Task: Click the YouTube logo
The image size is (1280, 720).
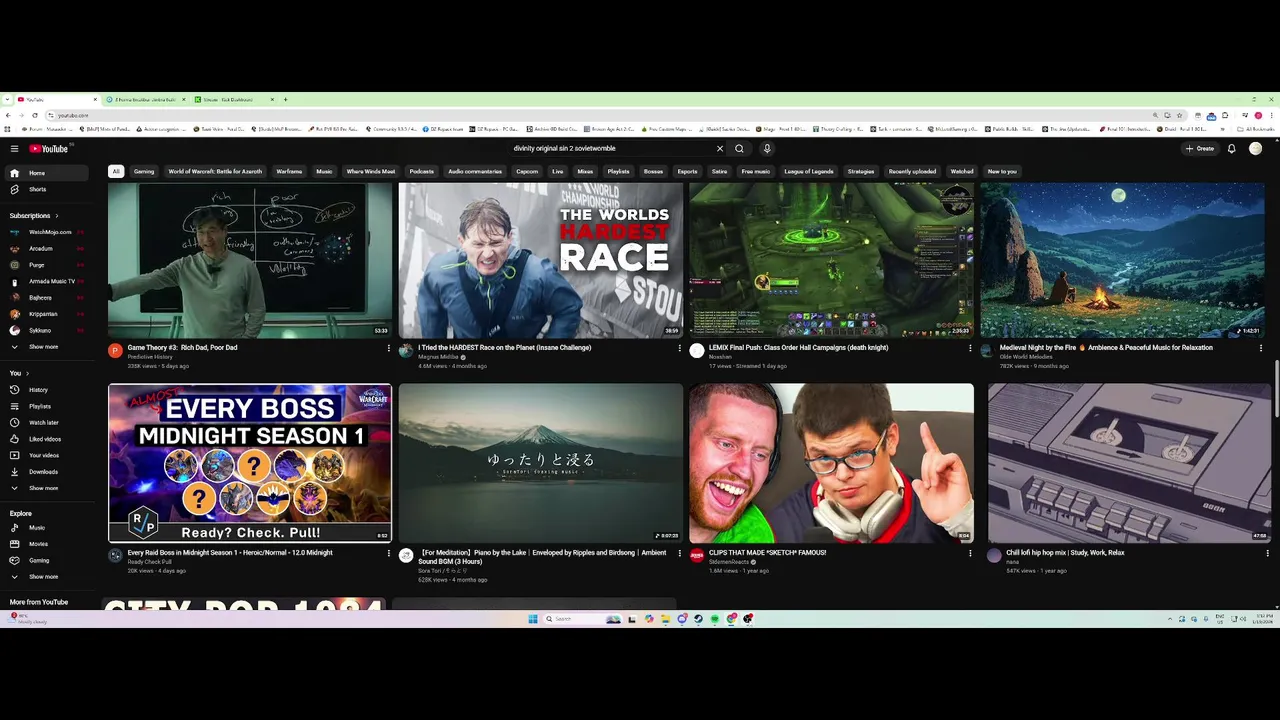Action: click(48, 149)
